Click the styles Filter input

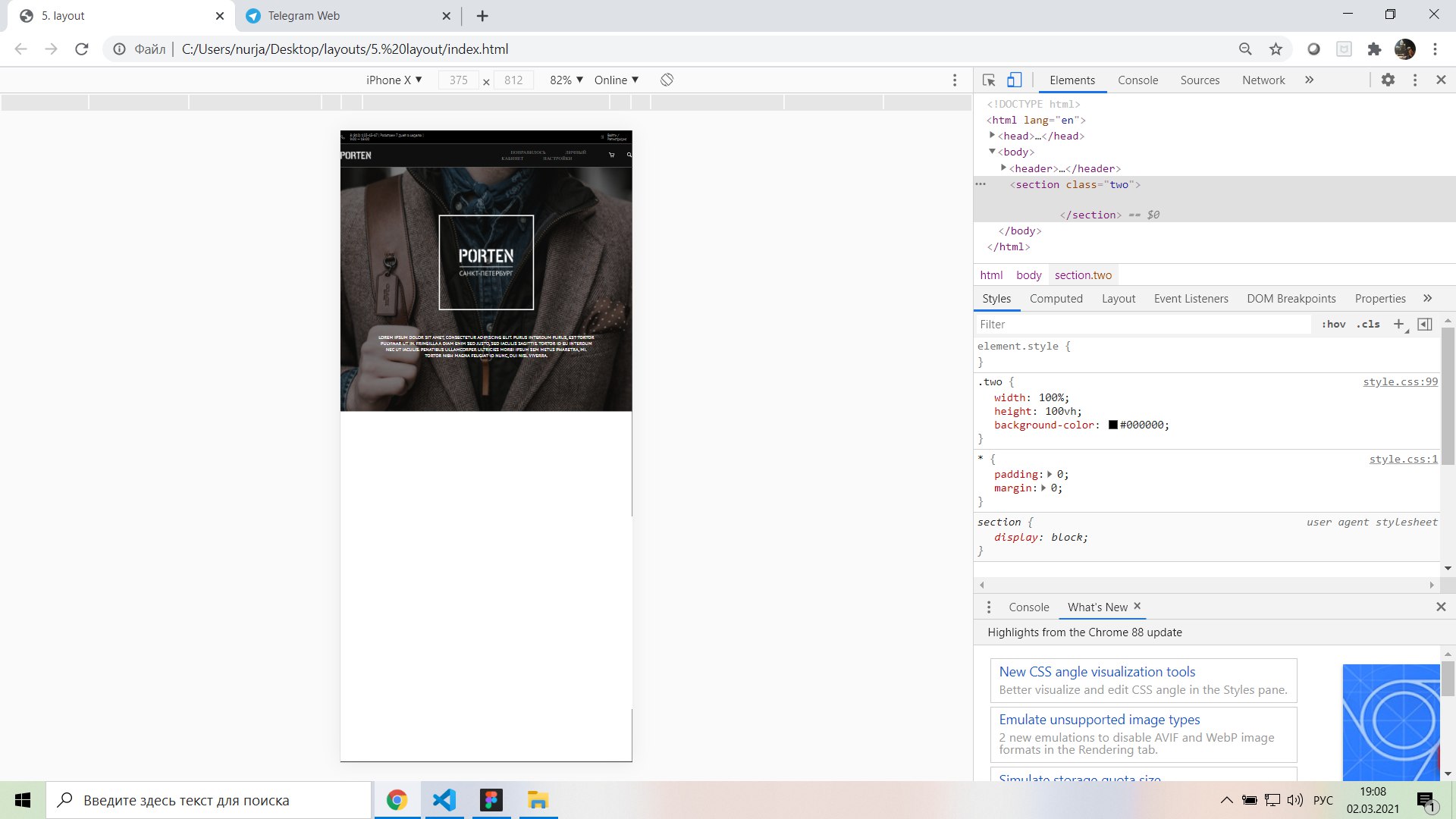[1144, 325]
